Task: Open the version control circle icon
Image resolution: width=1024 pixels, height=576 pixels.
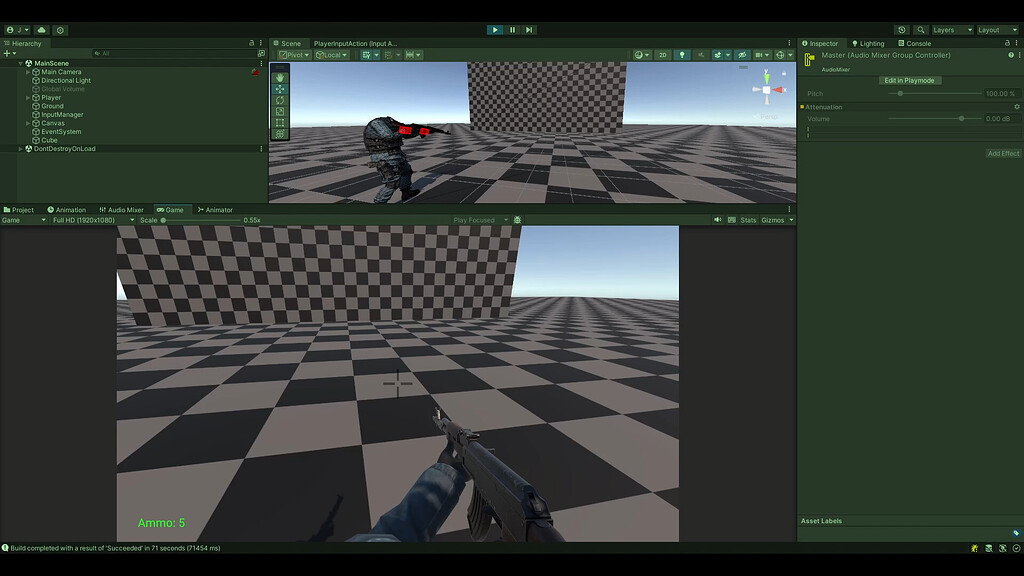Action: 60,30
